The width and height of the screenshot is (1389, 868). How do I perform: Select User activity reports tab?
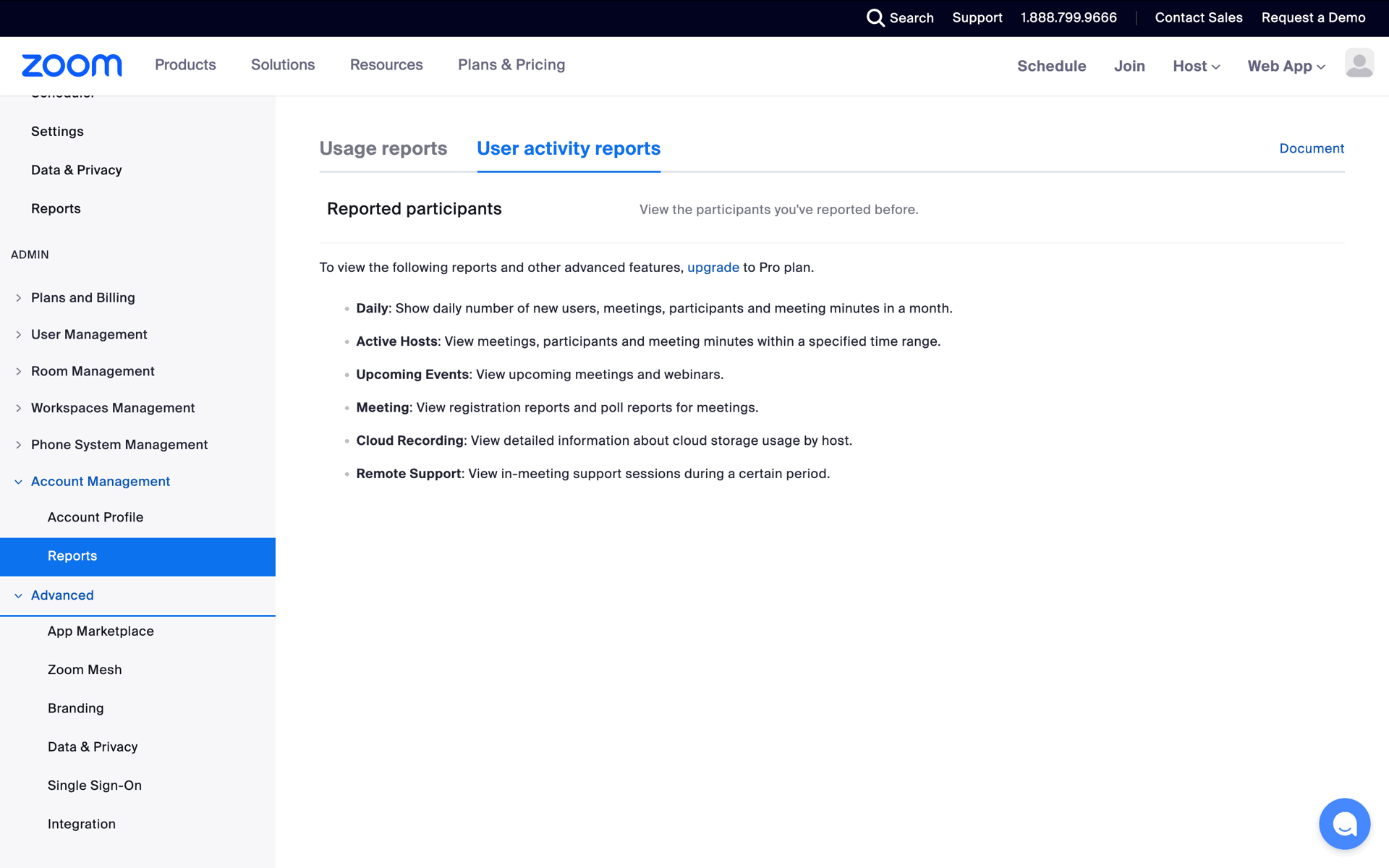(569, 148)
